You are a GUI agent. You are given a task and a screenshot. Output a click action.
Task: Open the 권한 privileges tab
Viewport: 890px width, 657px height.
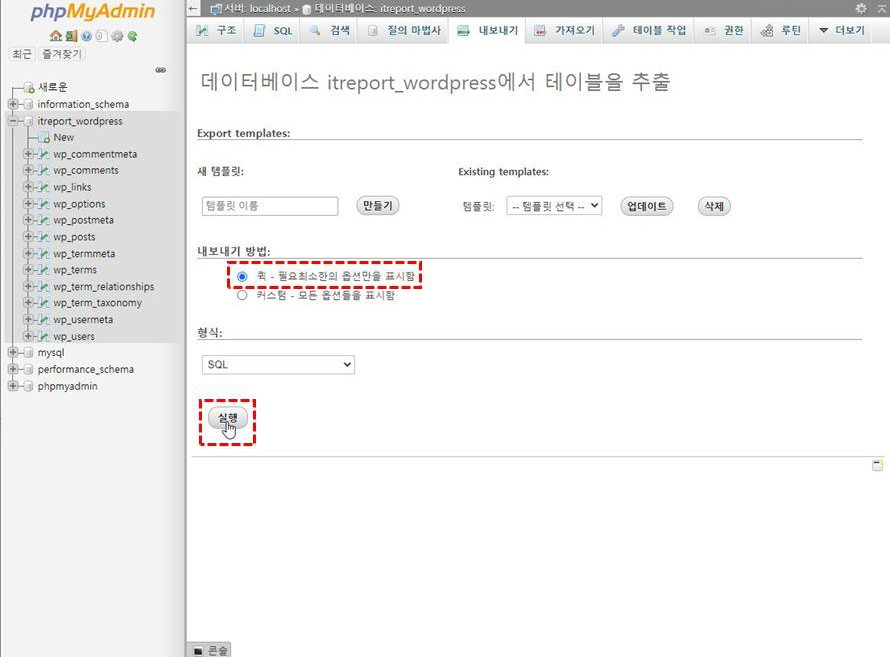tap(724, 31)
